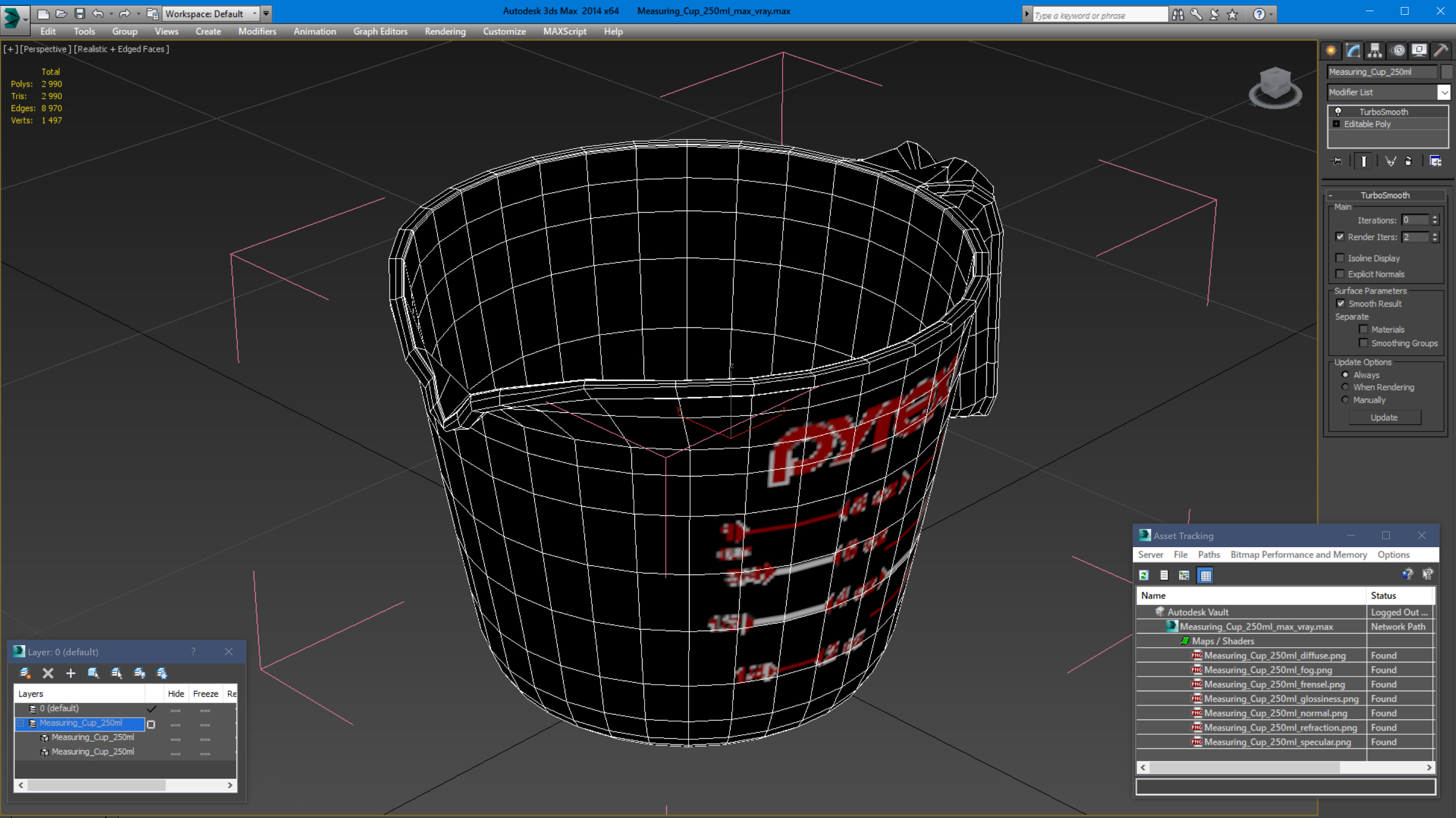The width and height of the screenshot is (1456, 818).
Task: Enable Explicit Normals checkbox
Action: pyautogui.click(x=1340, y=274)
